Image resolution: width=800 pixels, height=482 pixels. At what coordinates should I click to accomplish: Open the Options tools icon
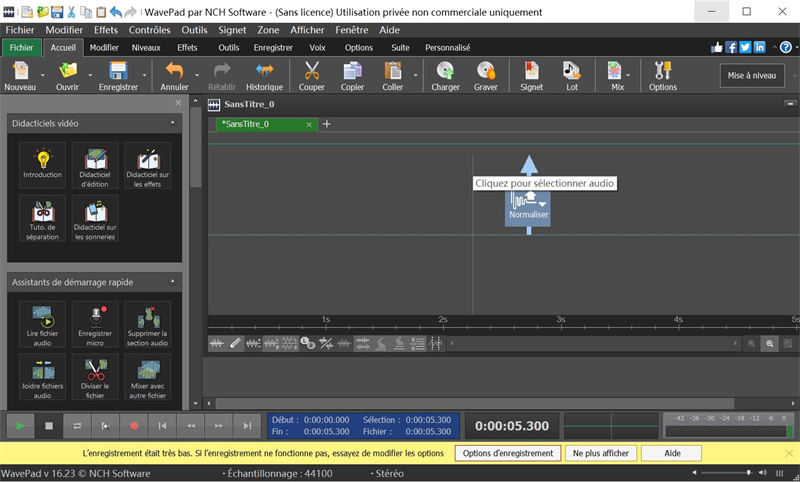click(663, 75)
